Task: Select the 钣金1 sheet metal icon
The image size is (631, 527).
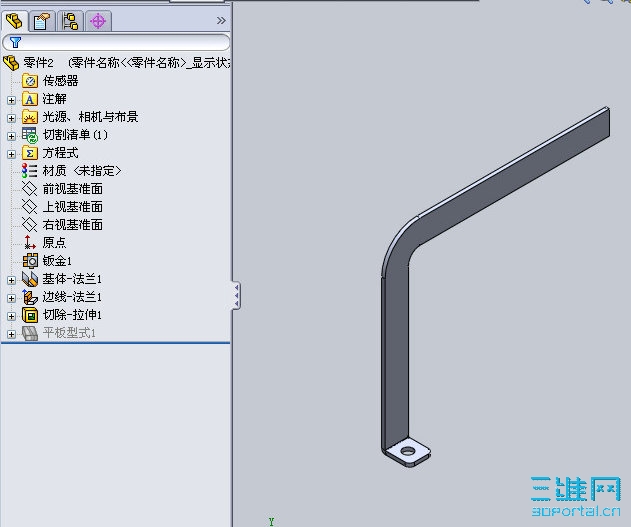Action: [x=30, y=261]
